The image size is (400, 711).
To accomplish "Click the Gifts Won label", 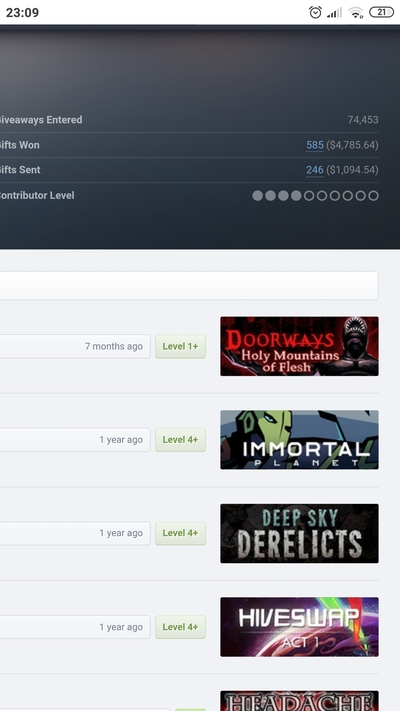I will pos(19,145).
